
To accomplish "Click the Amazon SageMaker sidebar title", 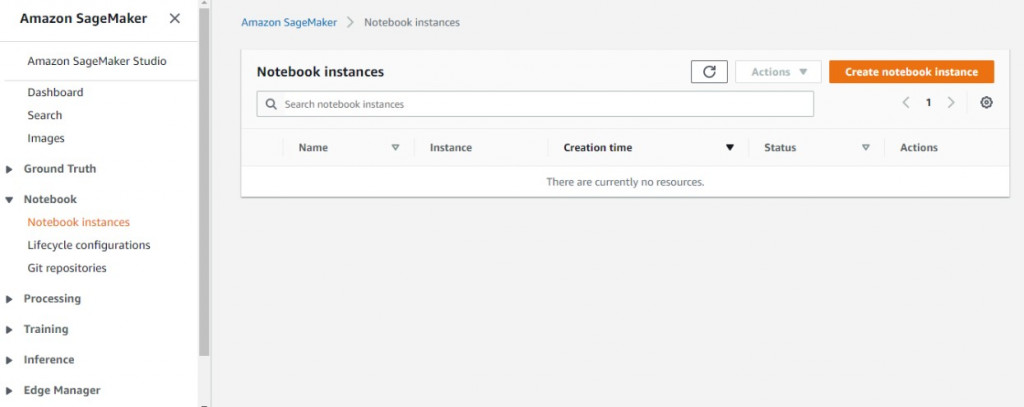I will tap(84, 18).
